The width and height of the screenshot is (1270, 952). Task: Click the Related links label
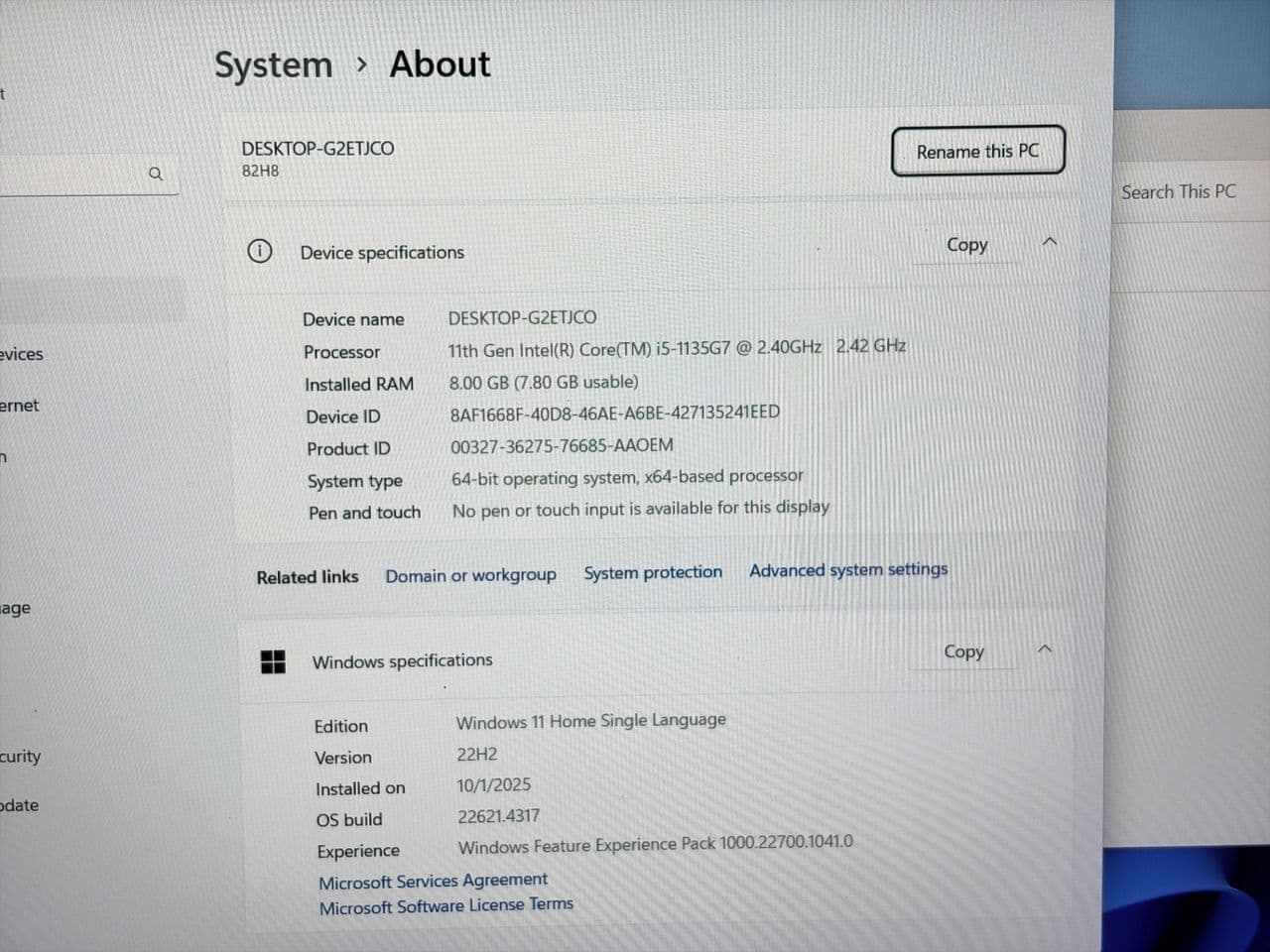coord(307,577)
